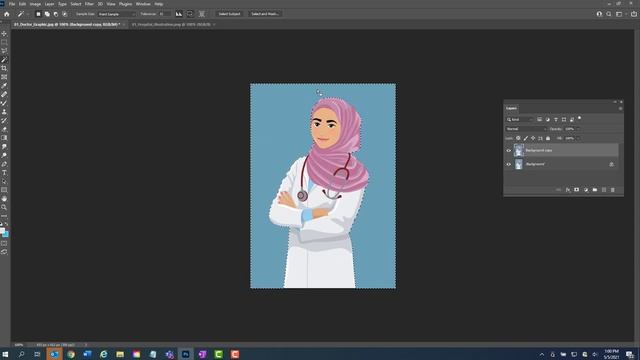The image size is (640, 360).
Task: Hide the Background layer
Action: tap(509, 164)
